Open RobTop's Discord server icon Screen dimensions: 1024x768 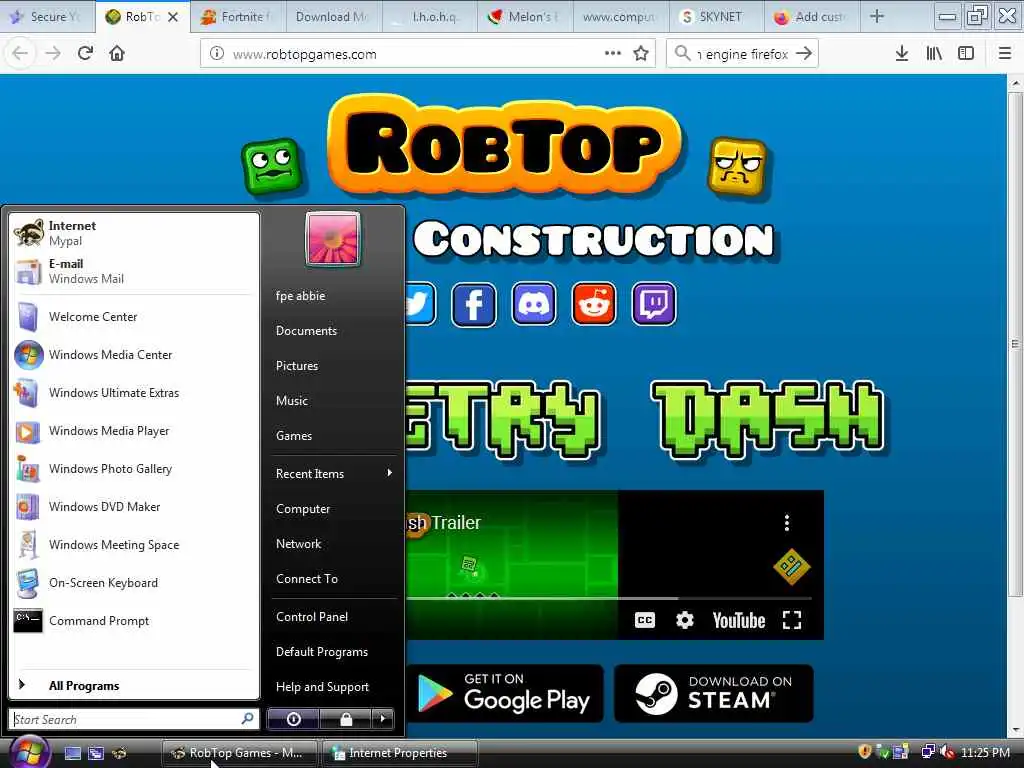pyautogui.click(x=534, y=304)
